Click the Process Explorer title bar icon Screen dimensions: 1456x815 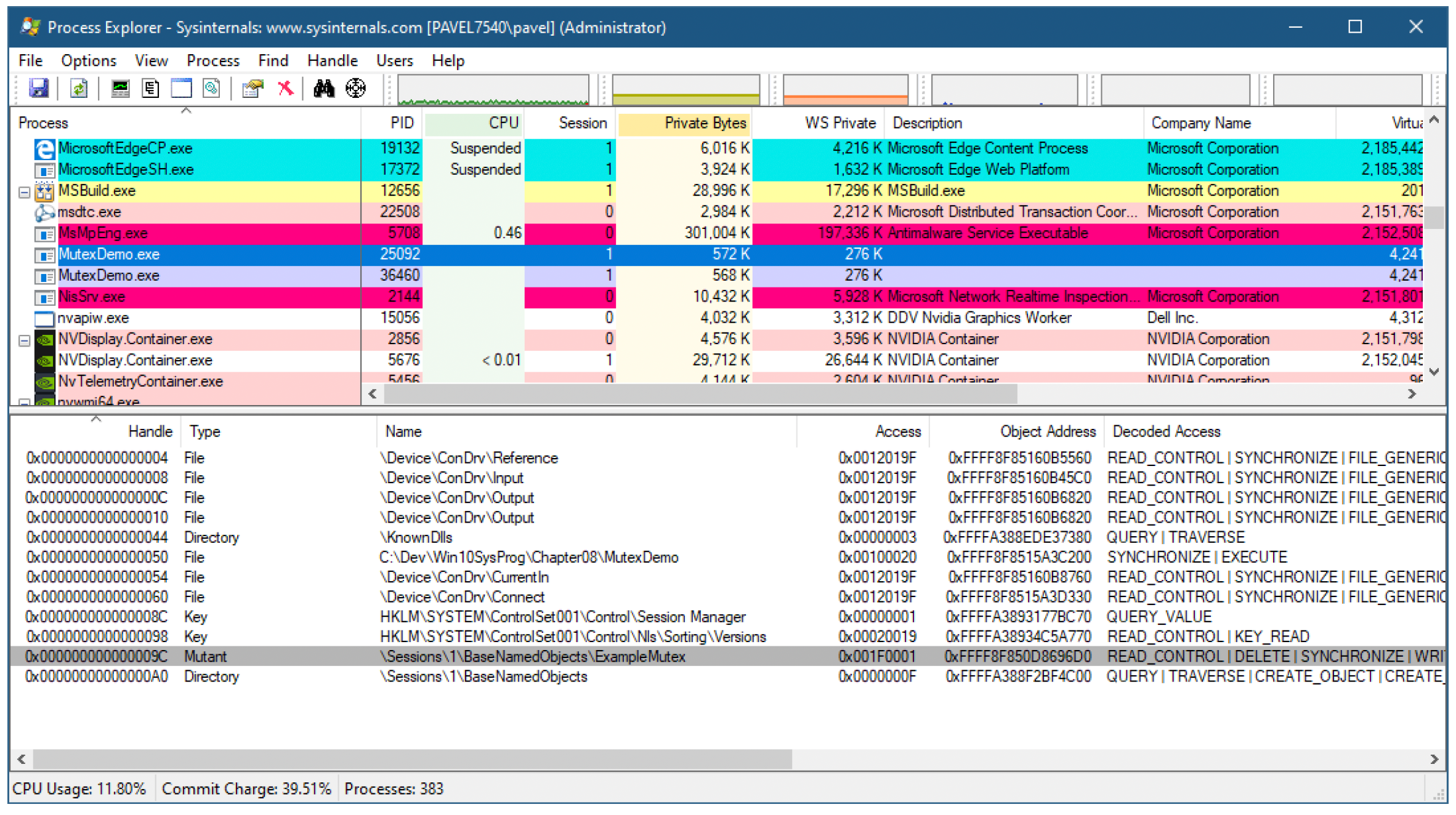point(30,27)
